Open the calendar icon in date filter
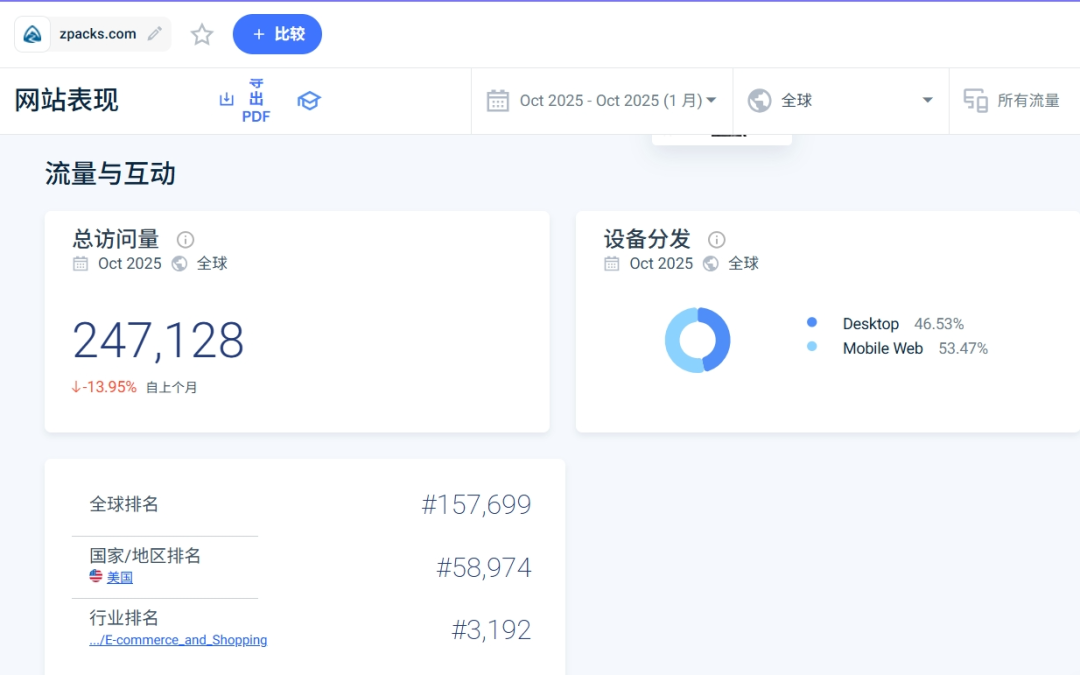This screenshot has width=1080, height=675. pyautogui.click(x=497, y=101)
